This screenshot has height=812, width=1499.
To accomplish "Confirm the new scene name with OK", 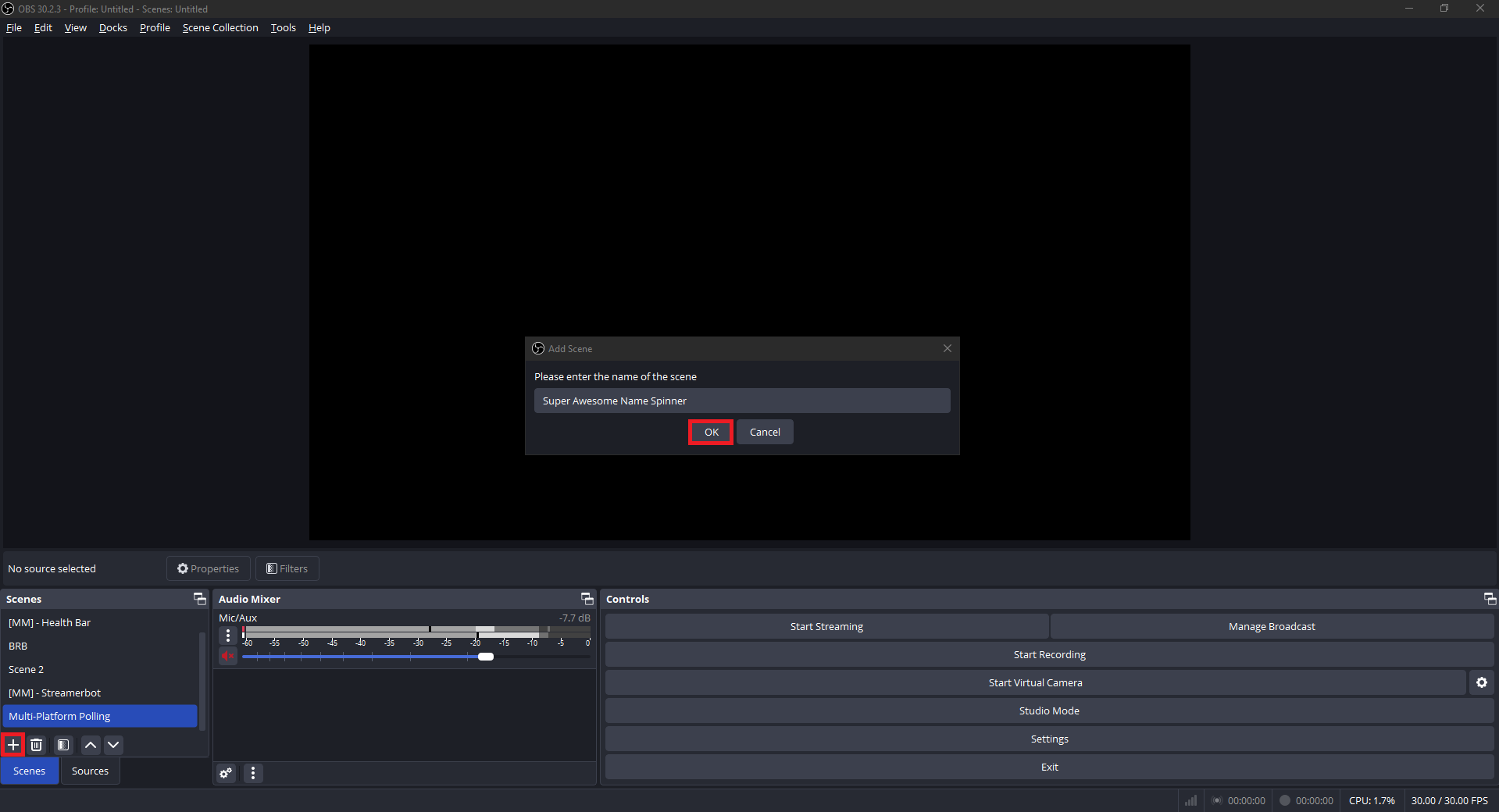I will (710, 432).
